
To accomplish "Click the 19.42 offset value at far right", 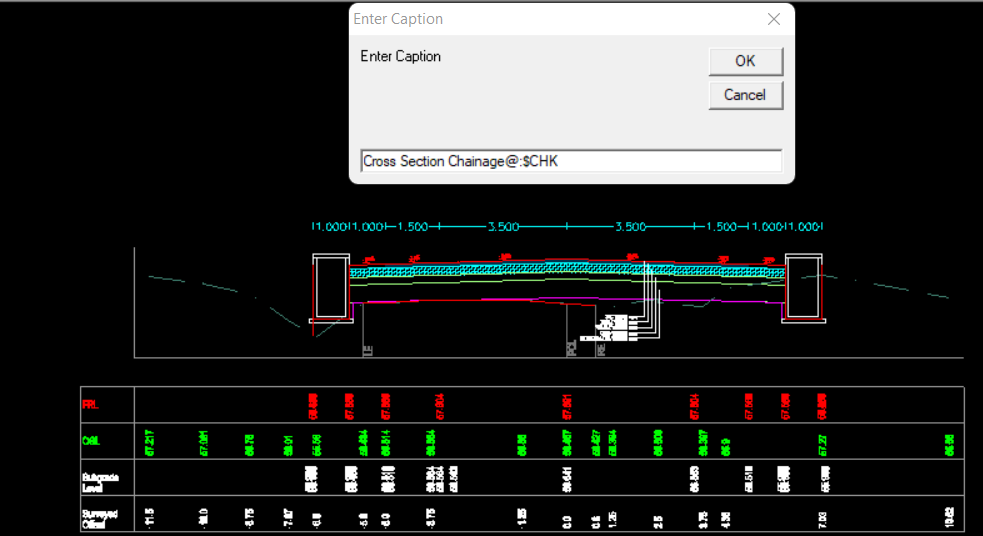I will point(949,517).
